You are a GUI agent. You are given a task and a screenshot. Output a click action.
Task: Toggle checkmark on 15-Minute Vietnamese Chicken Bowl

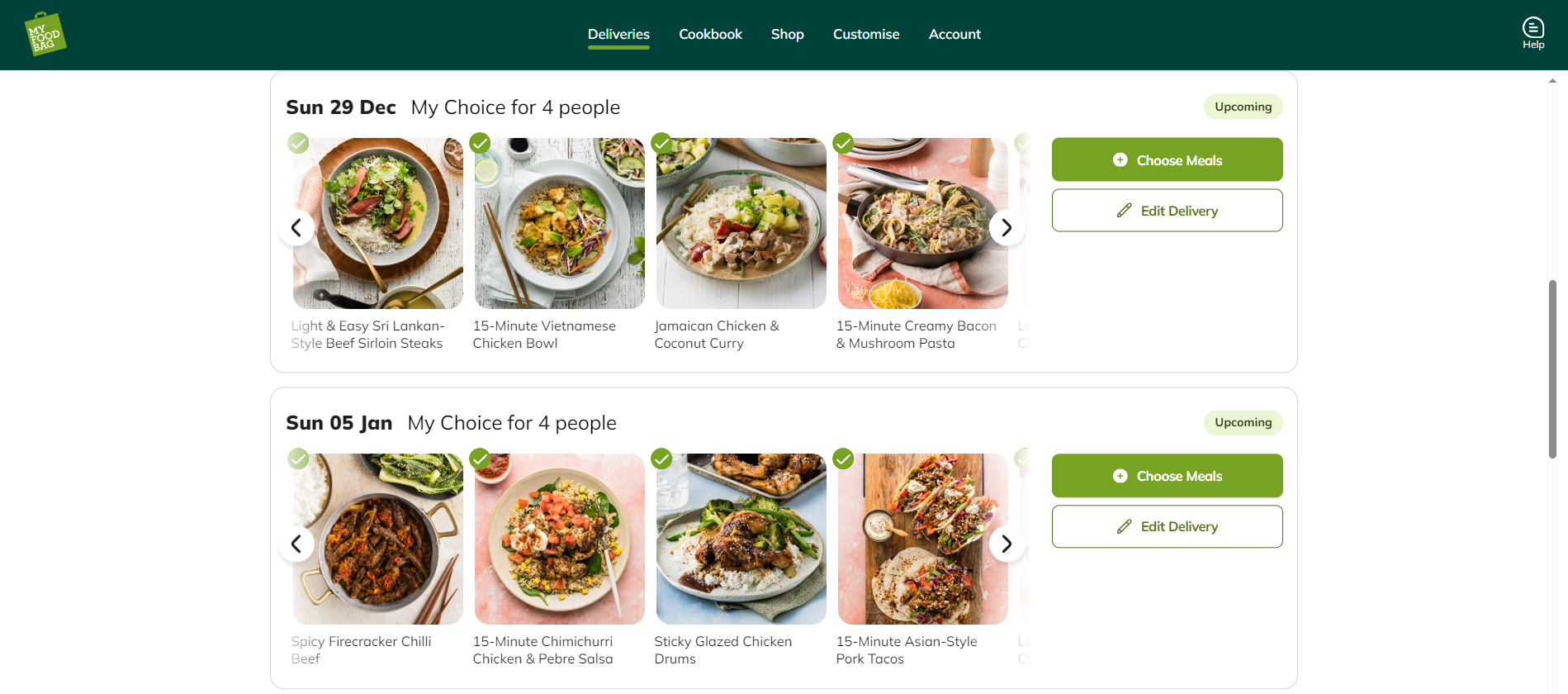click(x=480, y=143)
